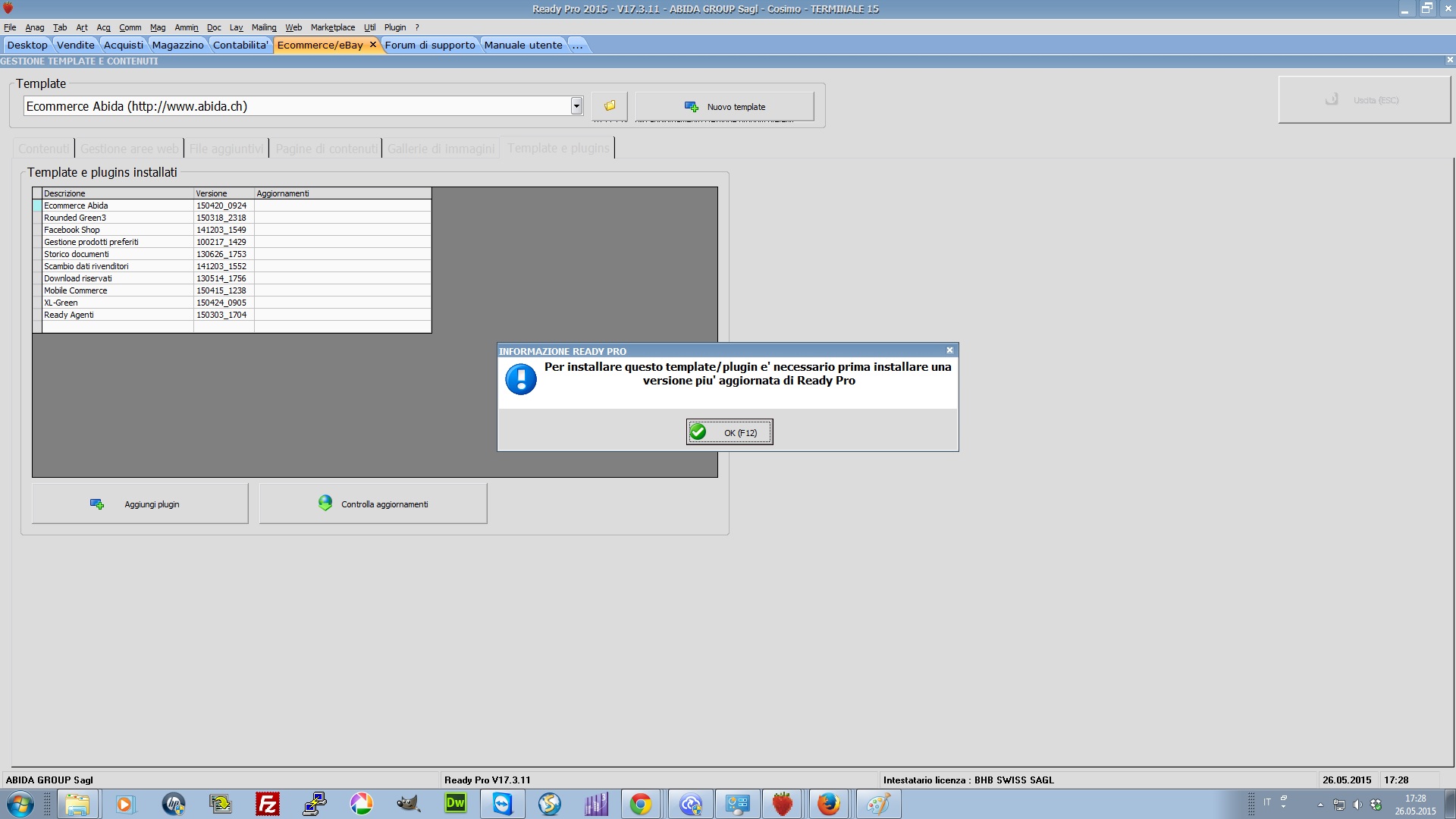Click OK (F12) in the information dialog
Viewport: 1456px width, 819px height.
click(x=730, y=432)
